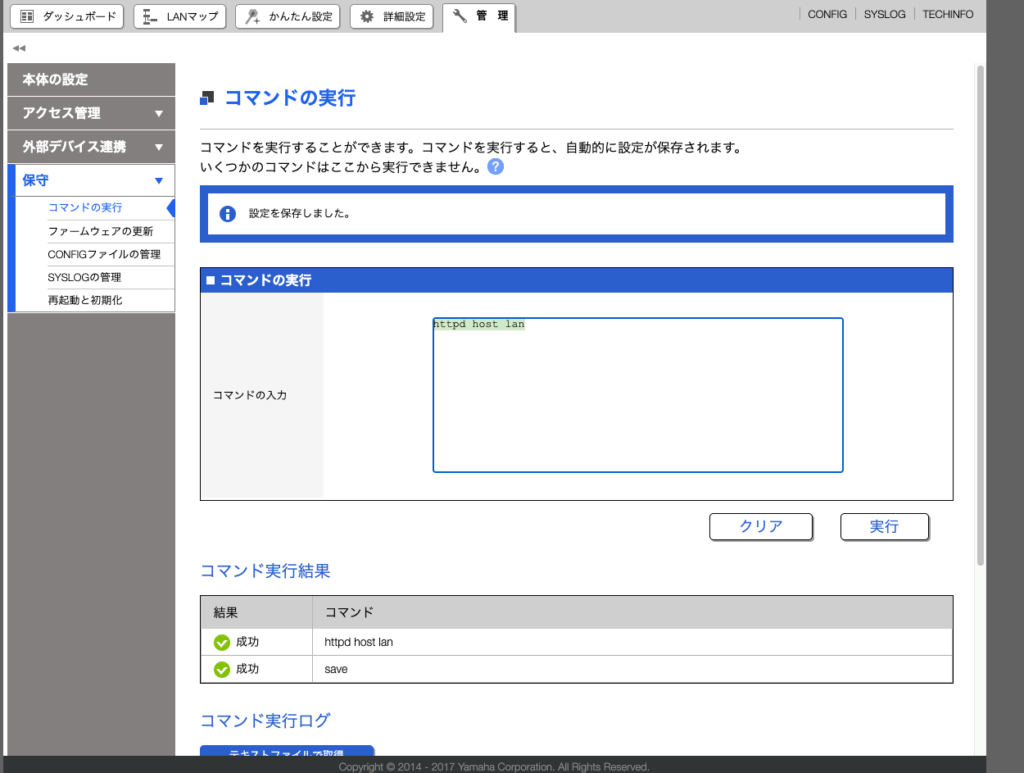The width and height of the screenshot is (1024, 773).
Task: Open the CONFIG link
Action: pyautogui.click(x=827, y=15)
